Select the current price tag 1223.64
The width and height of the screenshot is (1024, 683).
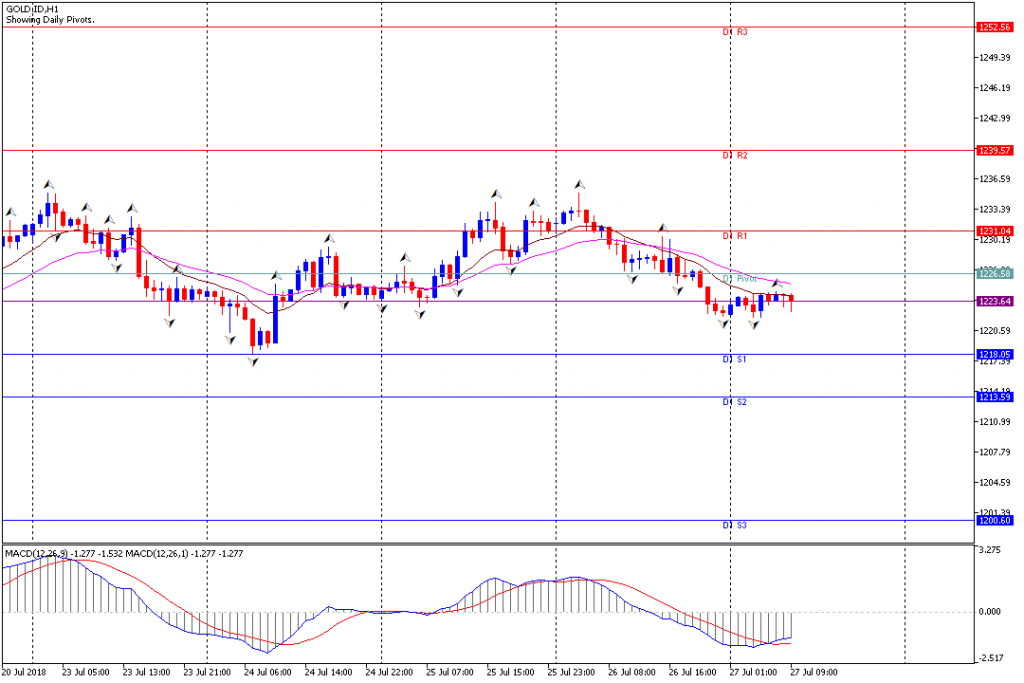tap(995, 302)
